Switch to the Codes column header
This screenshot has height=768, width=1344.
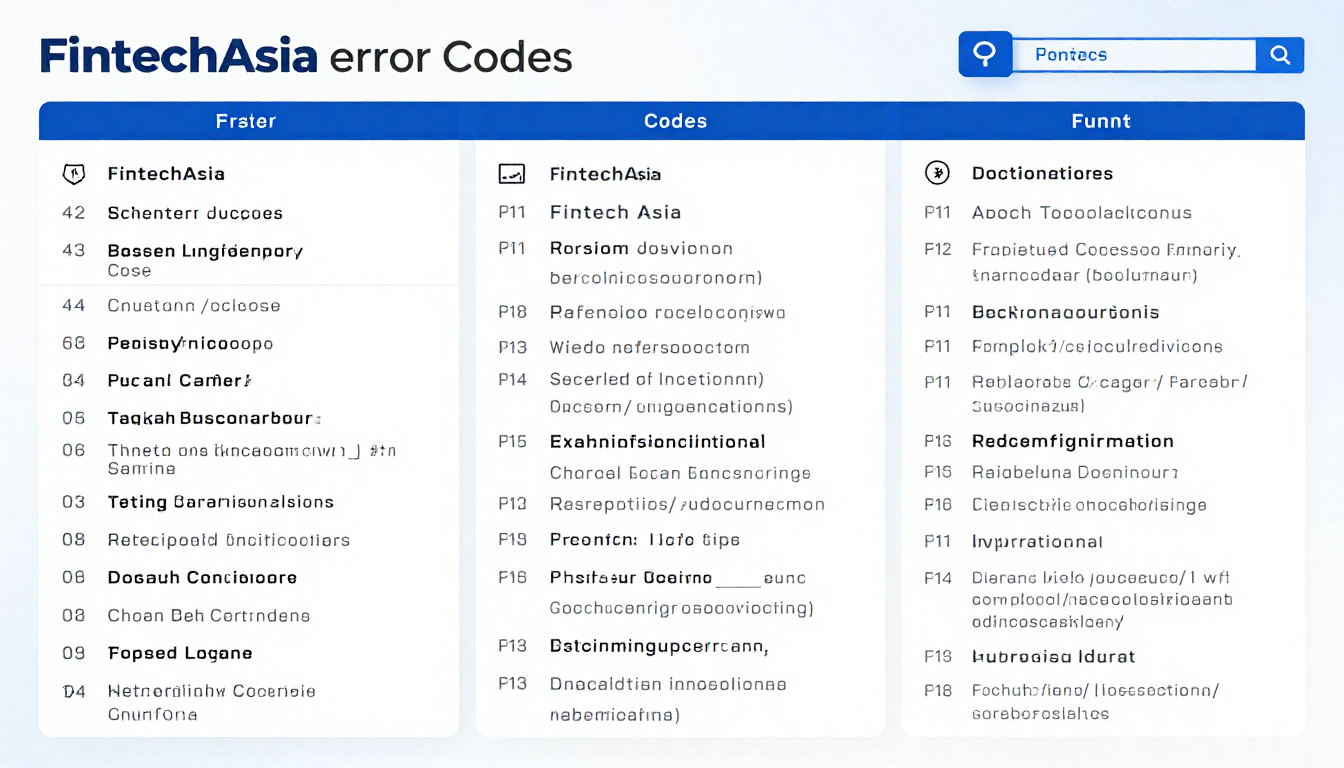pos(675,120)
